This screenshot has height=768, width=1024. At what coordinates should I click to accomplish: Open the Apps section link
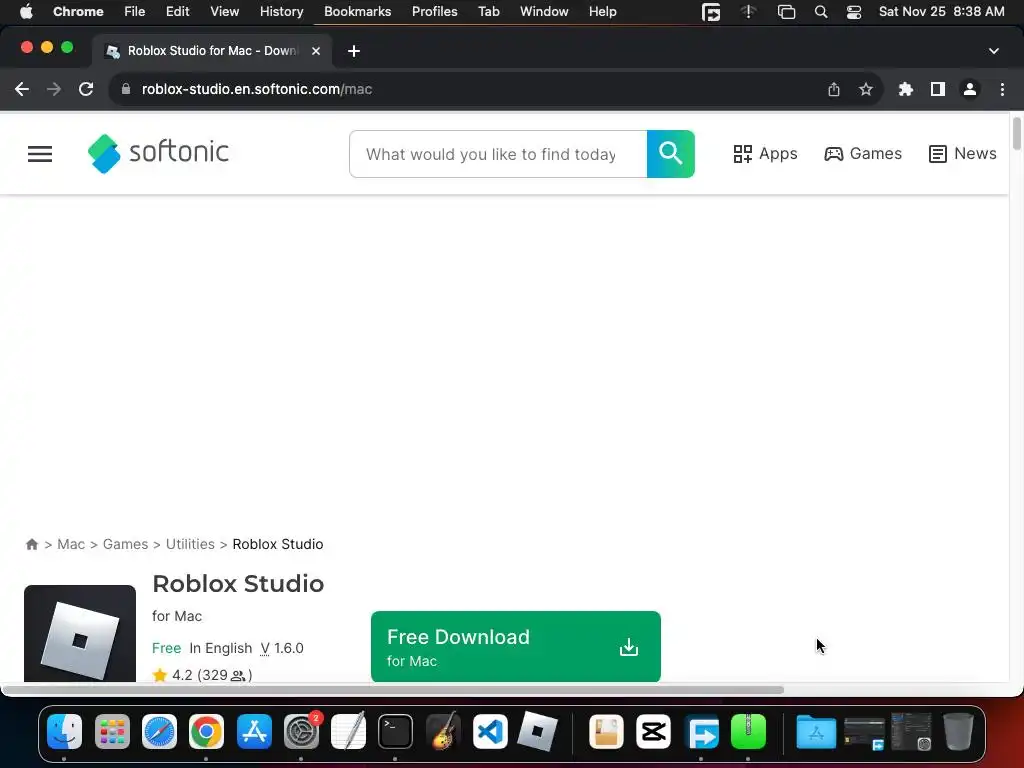pos(765,153)
